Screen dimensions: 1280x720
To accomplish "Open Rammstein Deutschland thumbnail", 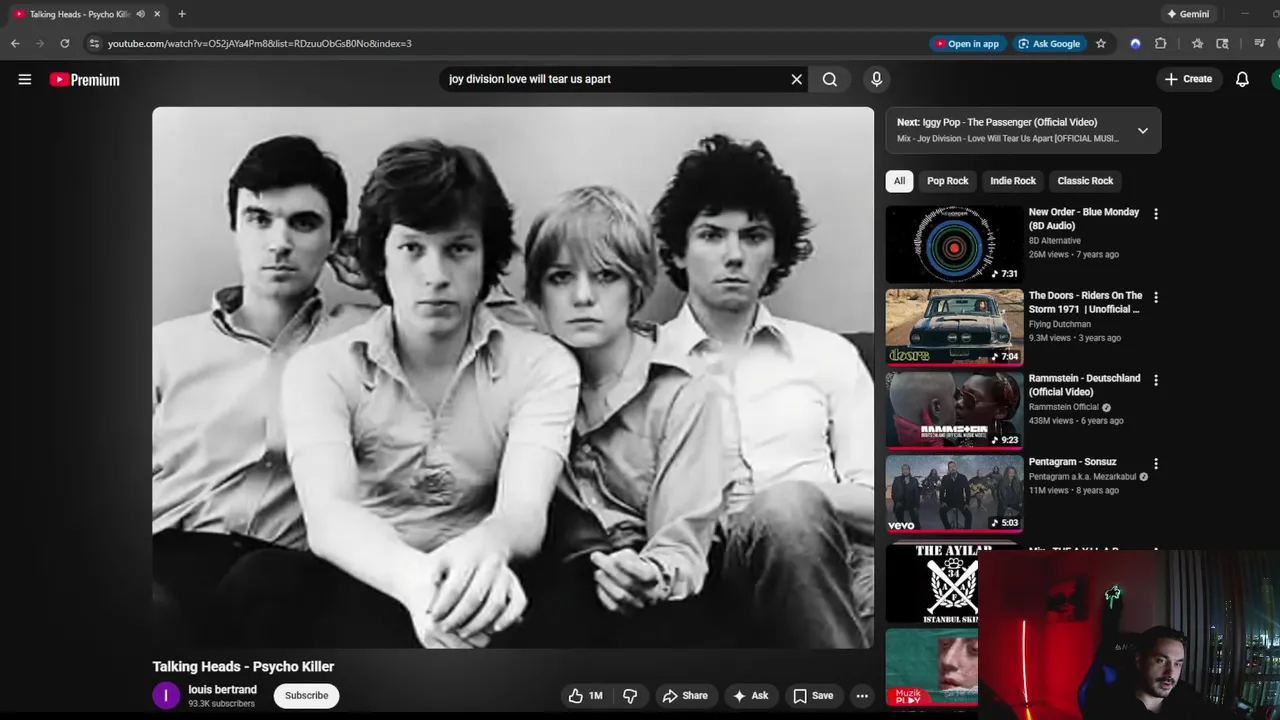I will (x=954, y=411).
